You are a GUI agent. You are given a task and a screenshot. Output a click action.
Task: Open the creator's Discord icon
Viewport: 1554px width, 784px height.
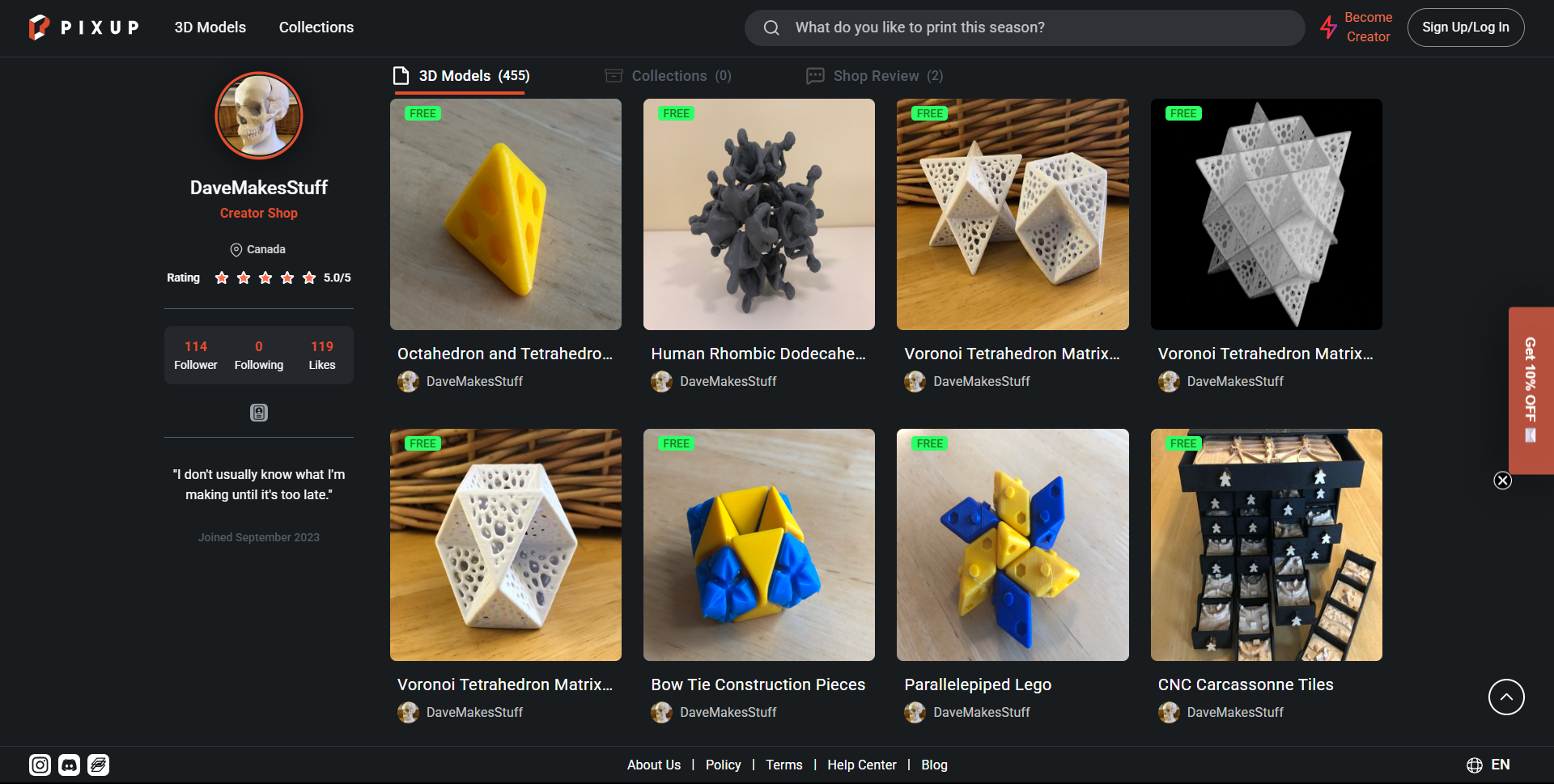69,765
